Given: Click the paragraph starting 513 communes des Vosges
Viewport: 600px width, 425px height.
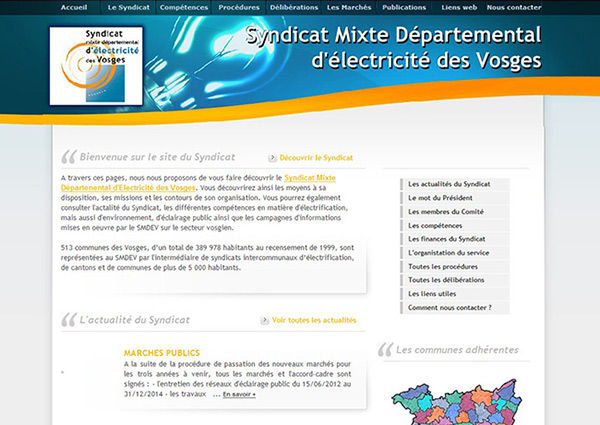Looking at the screenshot, I should 207,257.
